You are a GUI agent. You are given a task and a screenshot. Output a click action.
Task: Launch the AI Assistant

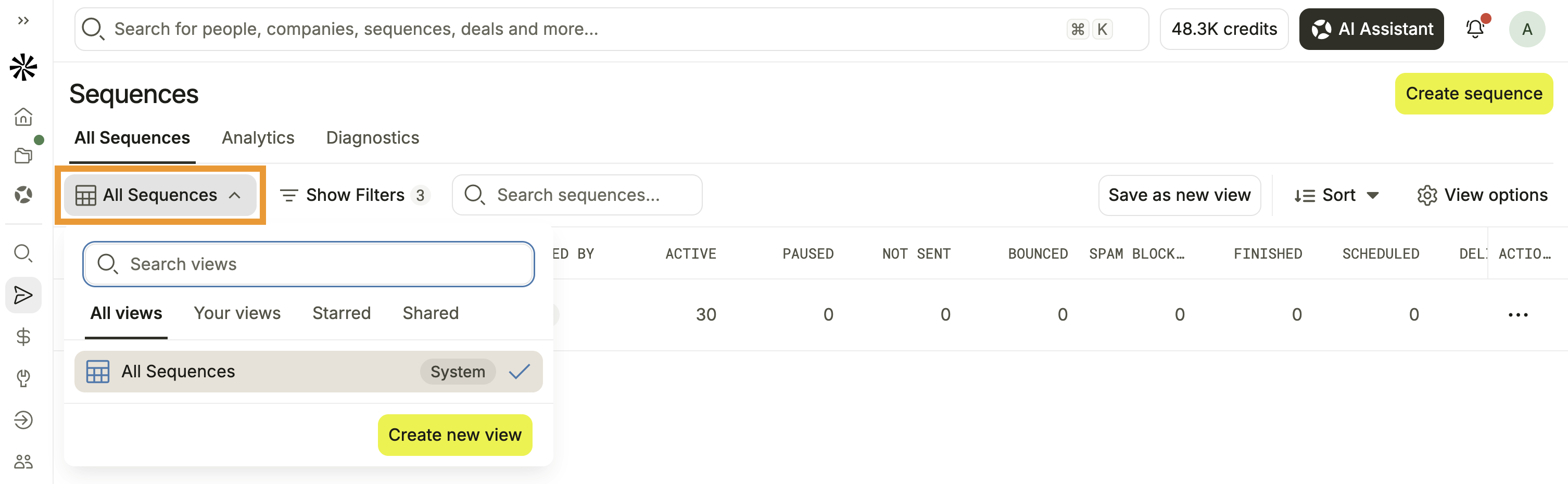[x=1371, y=29]
